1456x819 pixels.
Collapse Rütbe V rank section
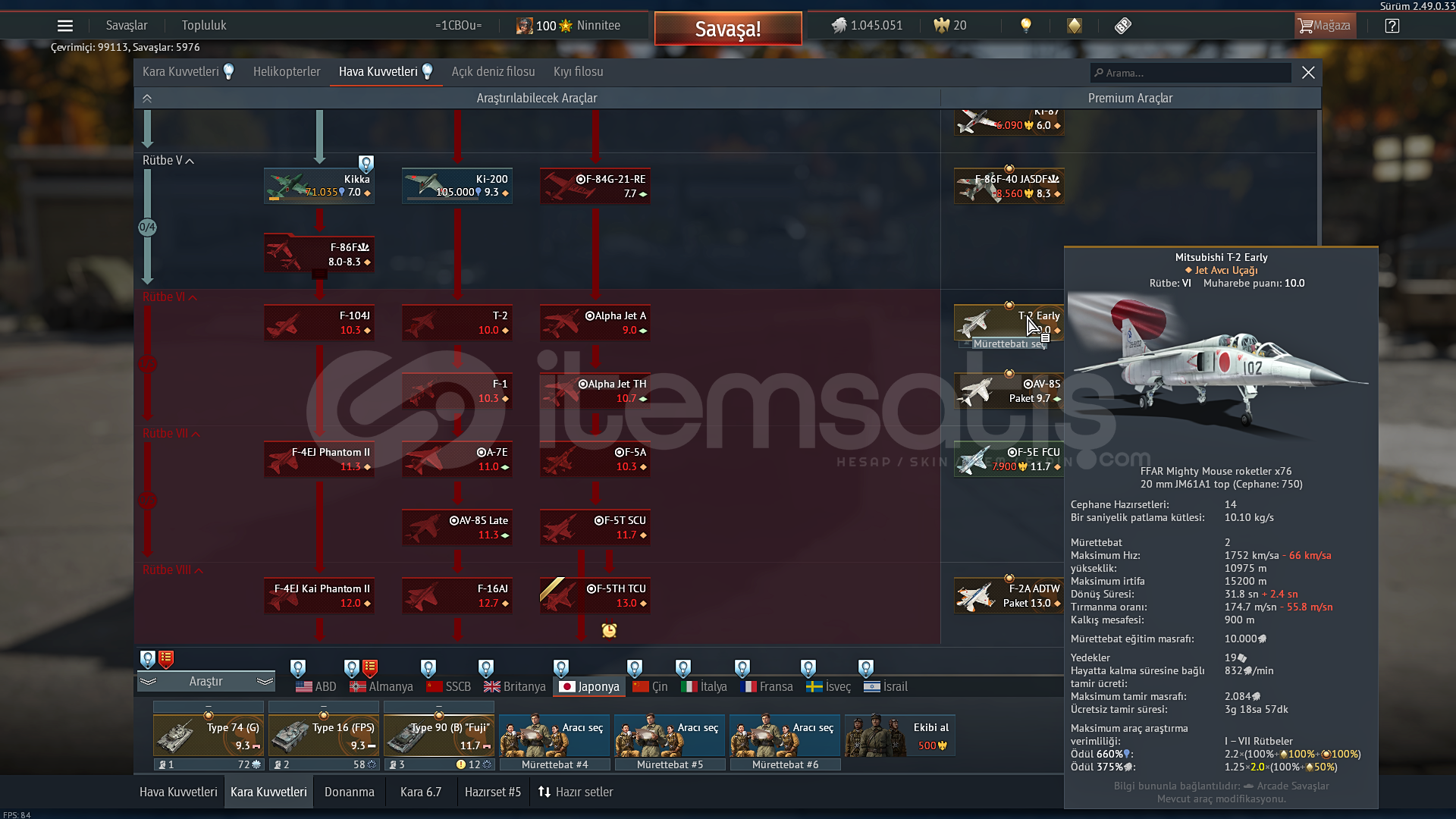168,161
